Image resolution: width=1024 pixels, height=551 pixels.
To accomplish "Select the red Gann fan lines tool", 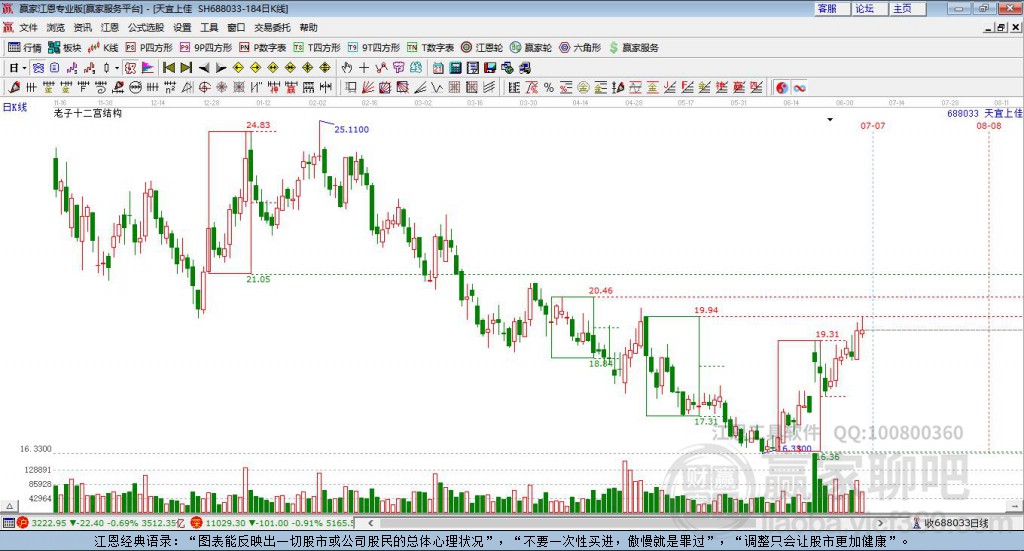I will (368, 87).
